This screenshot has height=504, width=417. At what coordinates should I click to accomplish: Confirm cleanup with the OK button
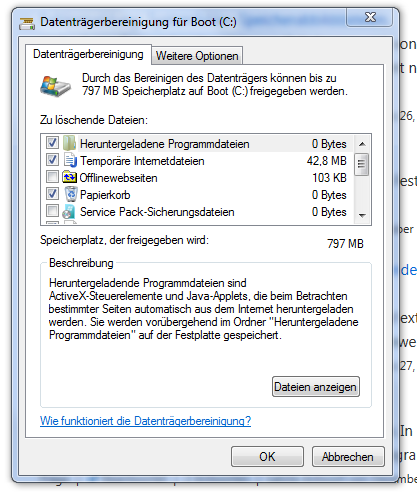(267, 457)
